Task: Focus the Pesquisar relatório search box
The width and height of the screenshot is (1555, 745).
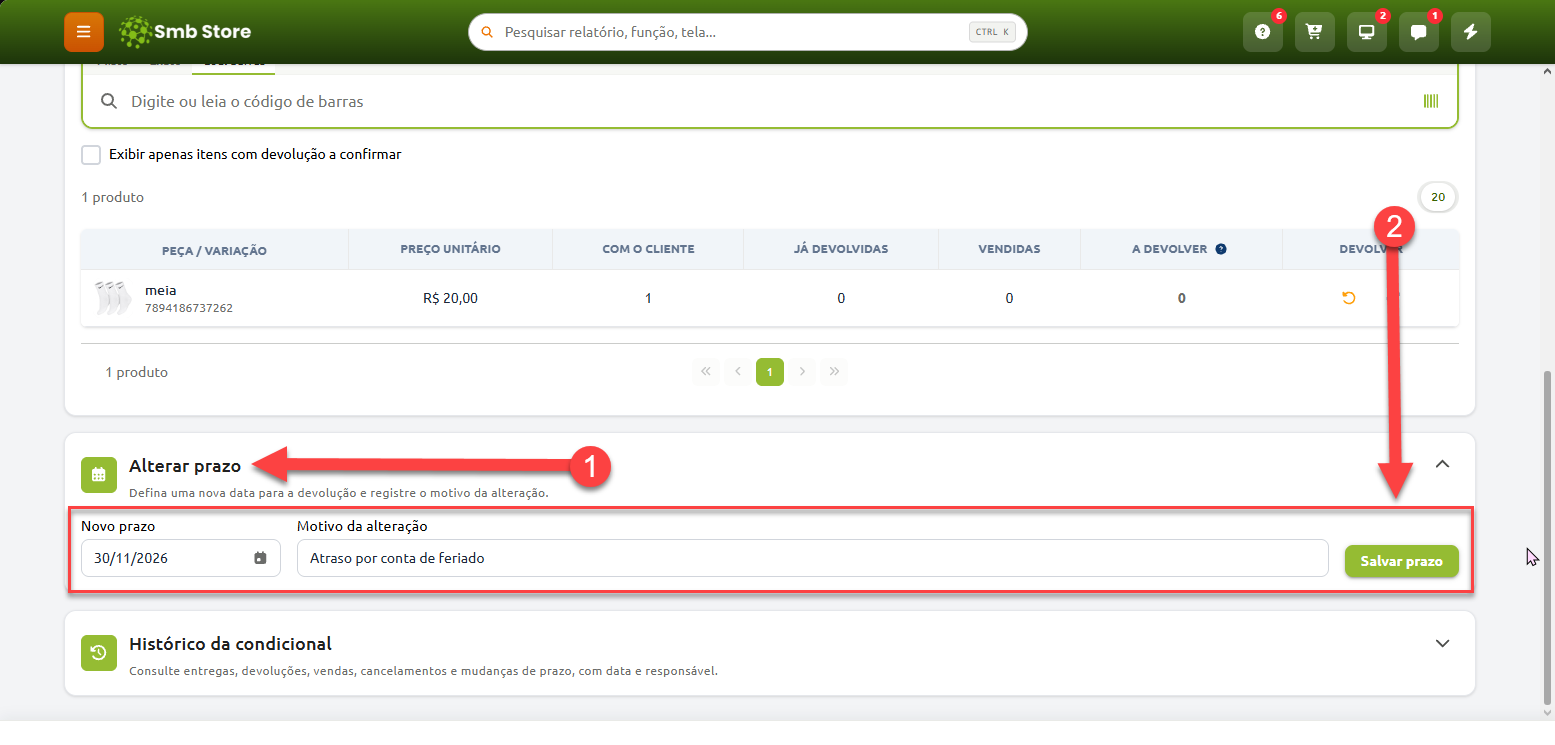Action: (x=748, y=32)
